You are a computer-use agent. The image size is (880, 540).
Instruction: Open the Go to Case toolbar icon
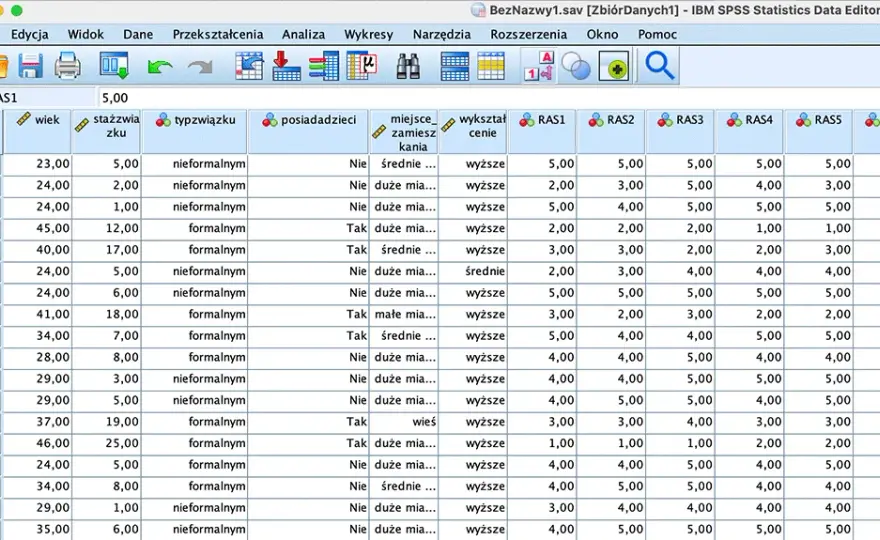(x=249, y=66)
